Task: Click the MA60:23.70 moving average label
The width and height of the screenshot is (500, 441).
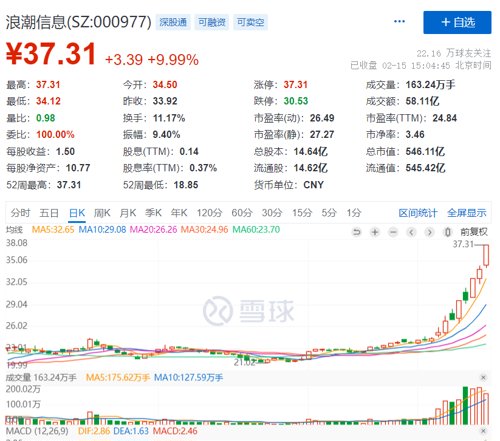Action: 256,229
